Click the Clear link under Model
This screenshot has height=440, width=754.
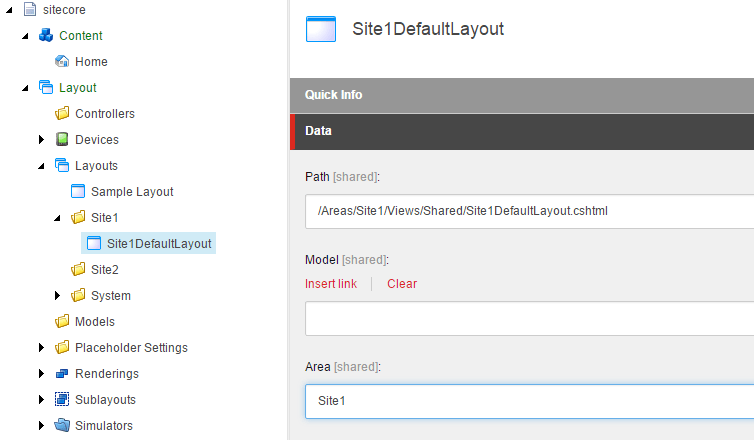(x=402, y=284)
